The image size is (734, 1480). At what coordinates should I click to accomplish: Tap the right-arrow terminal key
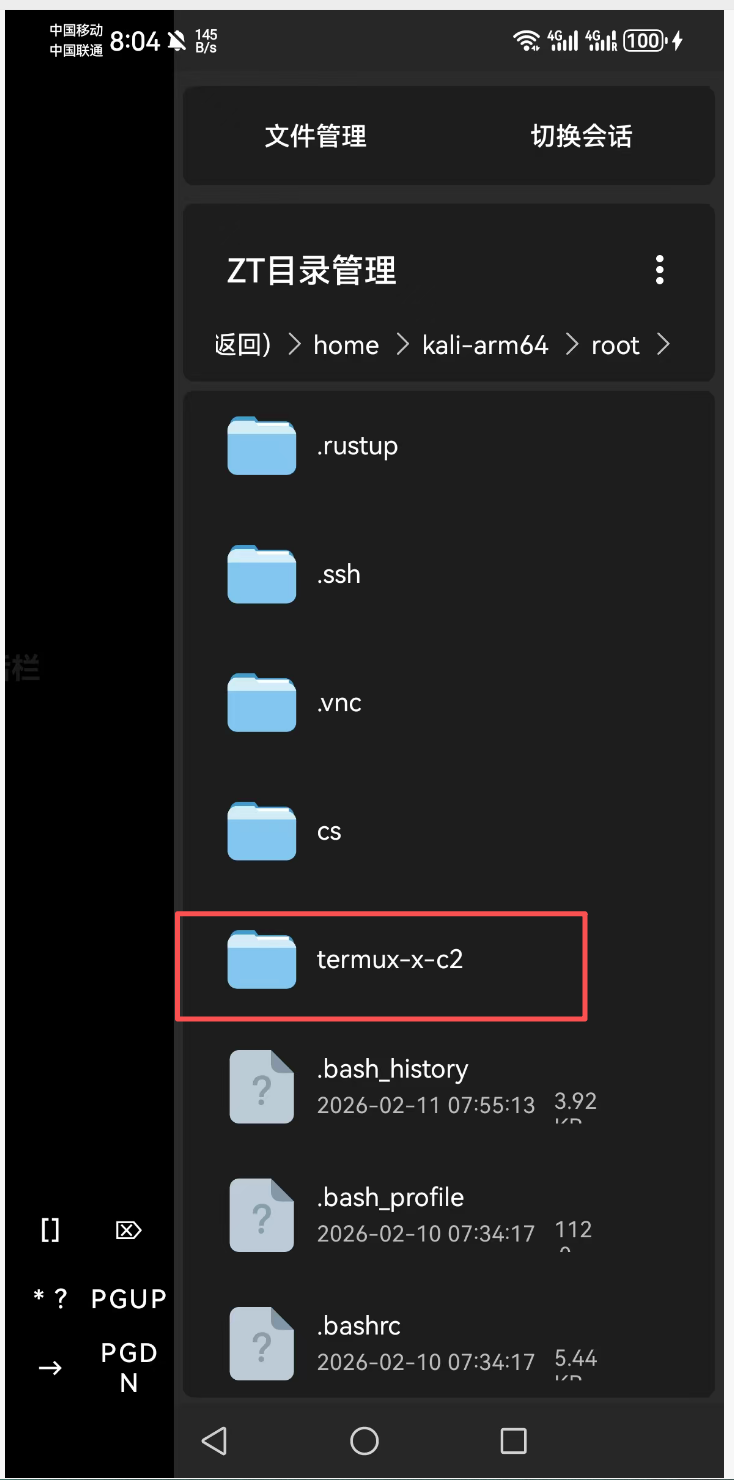(50, 1368)
